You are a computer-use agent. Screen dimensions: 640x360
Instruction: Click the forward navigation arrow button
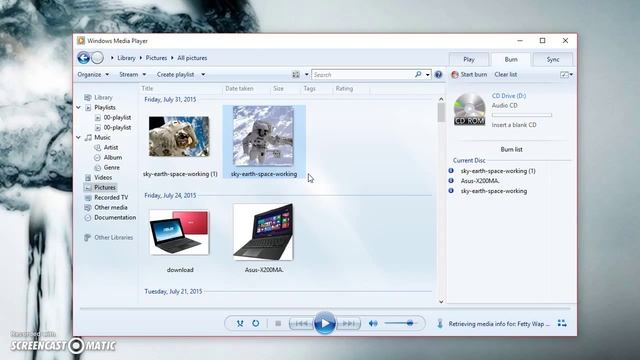97,58
